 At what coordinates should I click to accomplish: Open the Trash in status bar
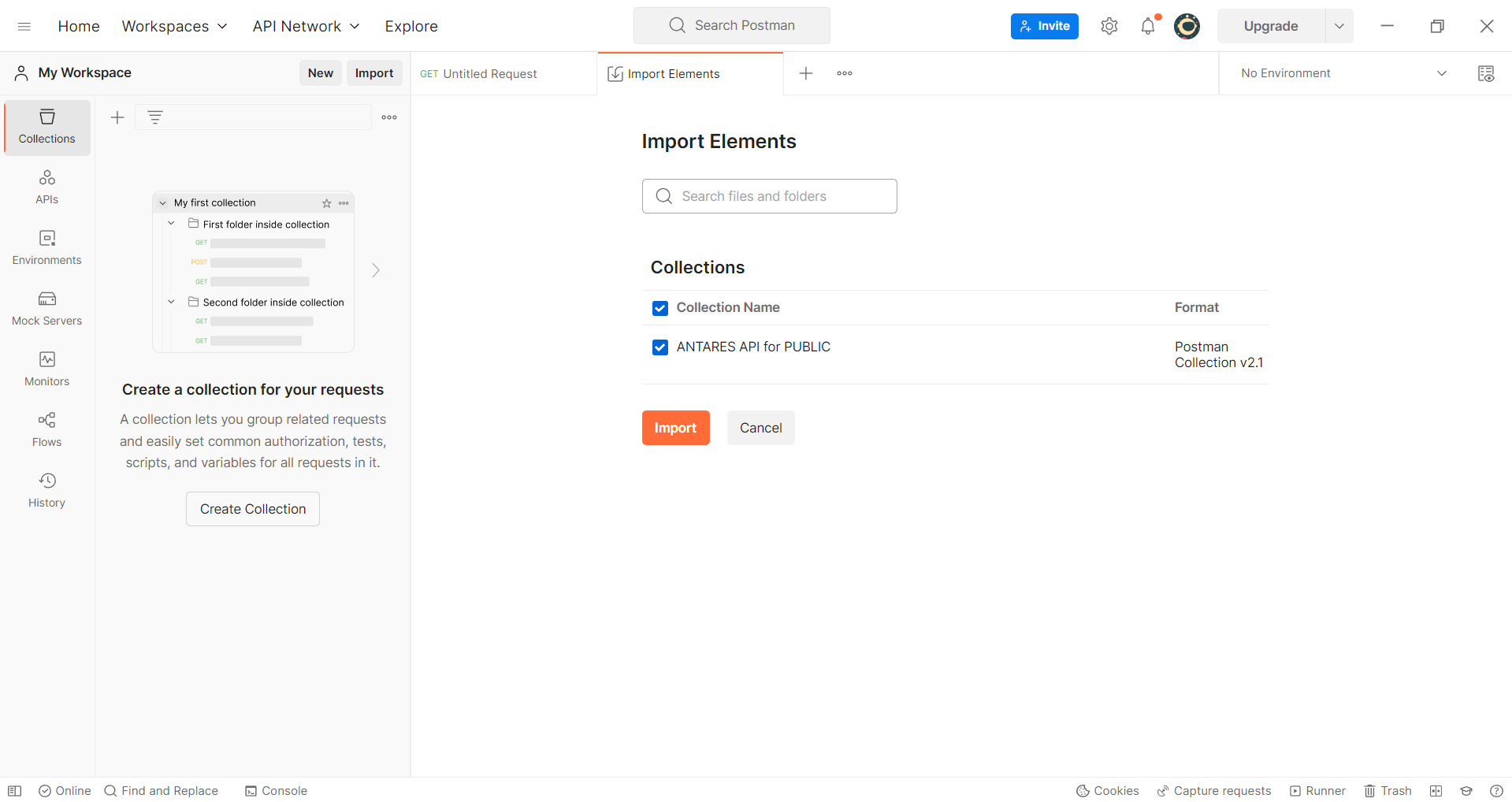[1388, 790]
